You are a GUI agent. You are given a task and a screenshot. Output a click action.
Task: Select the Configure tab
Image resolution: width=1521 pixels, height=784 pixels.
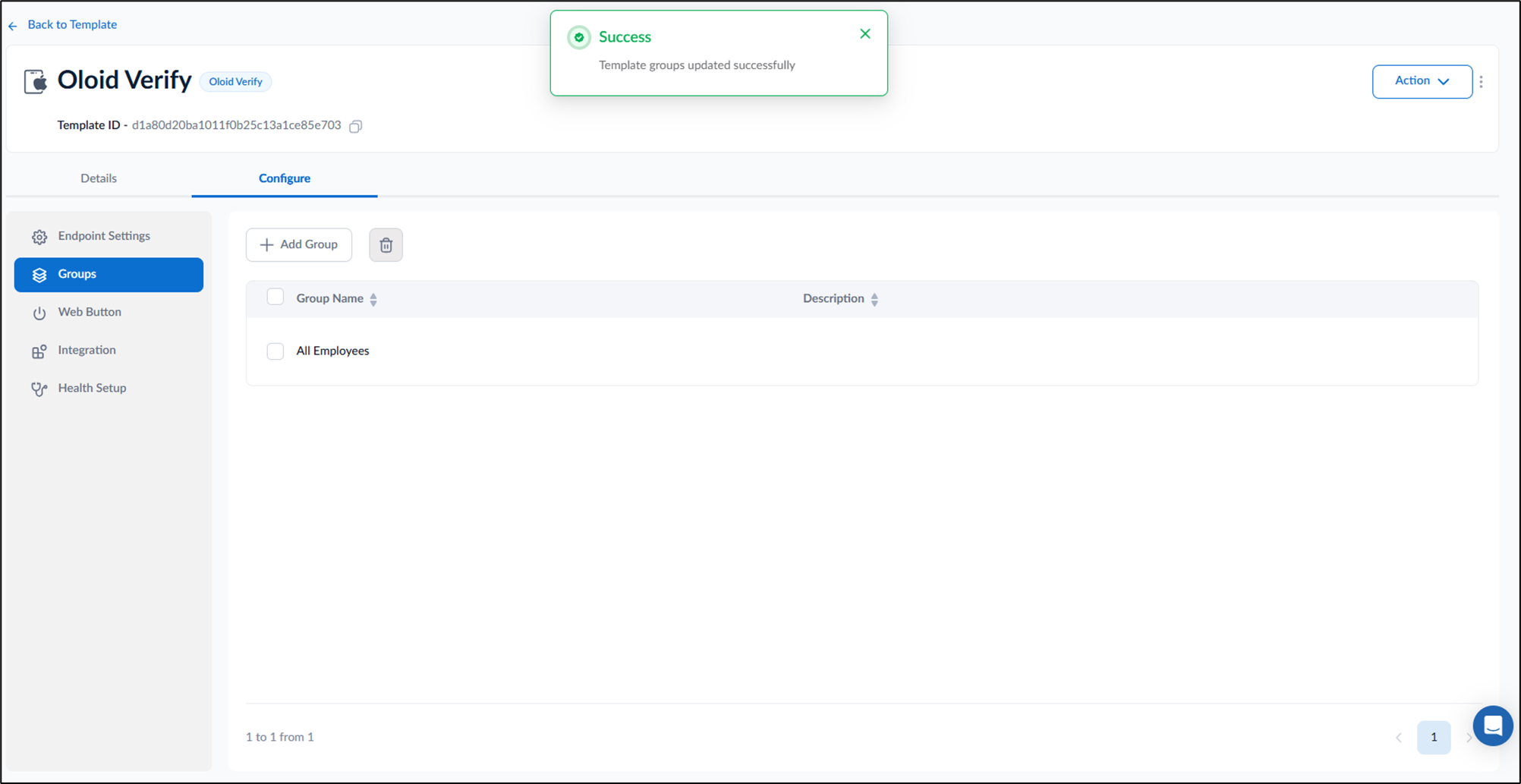(x=285, y=178)
